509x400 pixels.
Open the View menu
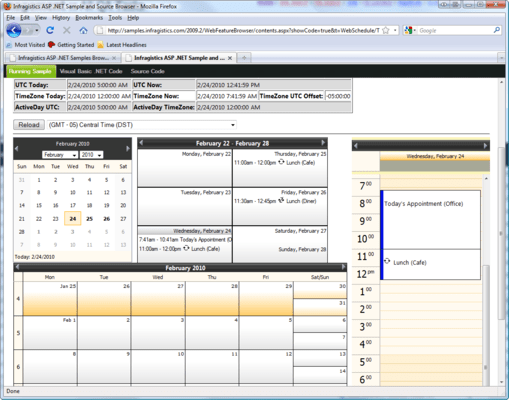[x=41, y=18]
